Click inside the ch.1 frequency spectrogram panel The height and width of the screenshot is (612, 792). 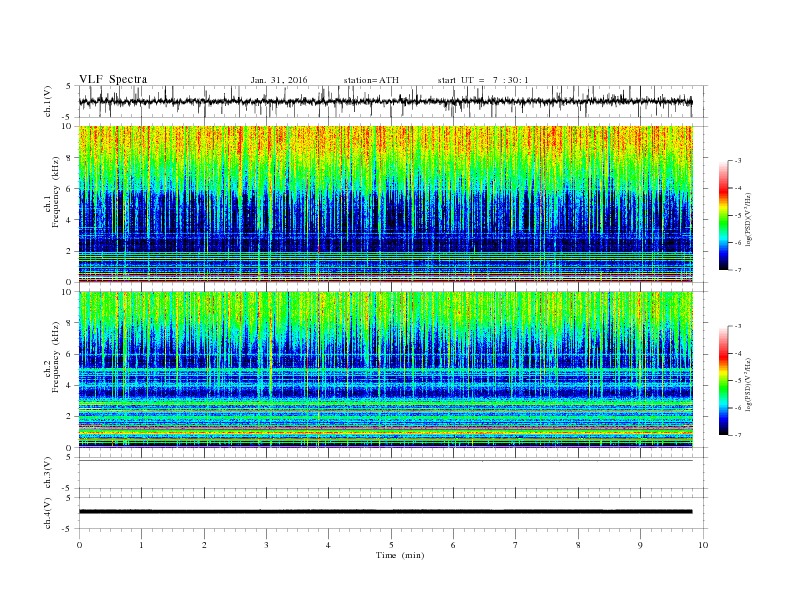pyautogui.click(x=385, y=204)
